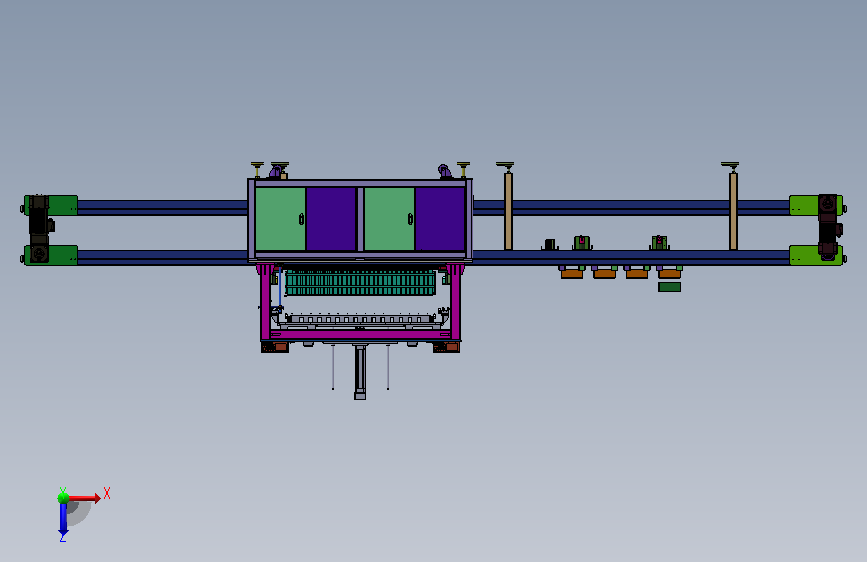The height and width of the screenshot is (562, 867).
Task: Select the teal slotted rack under the cabinet
Action: 361,283
